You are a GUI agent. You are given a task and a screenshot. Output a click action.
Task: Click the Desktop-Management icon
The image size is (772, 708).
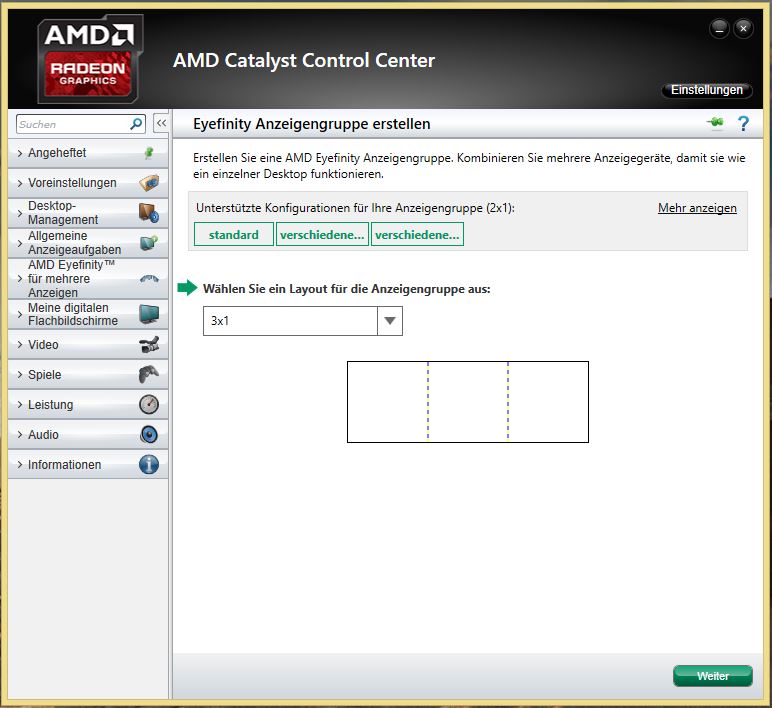point(149,213)
